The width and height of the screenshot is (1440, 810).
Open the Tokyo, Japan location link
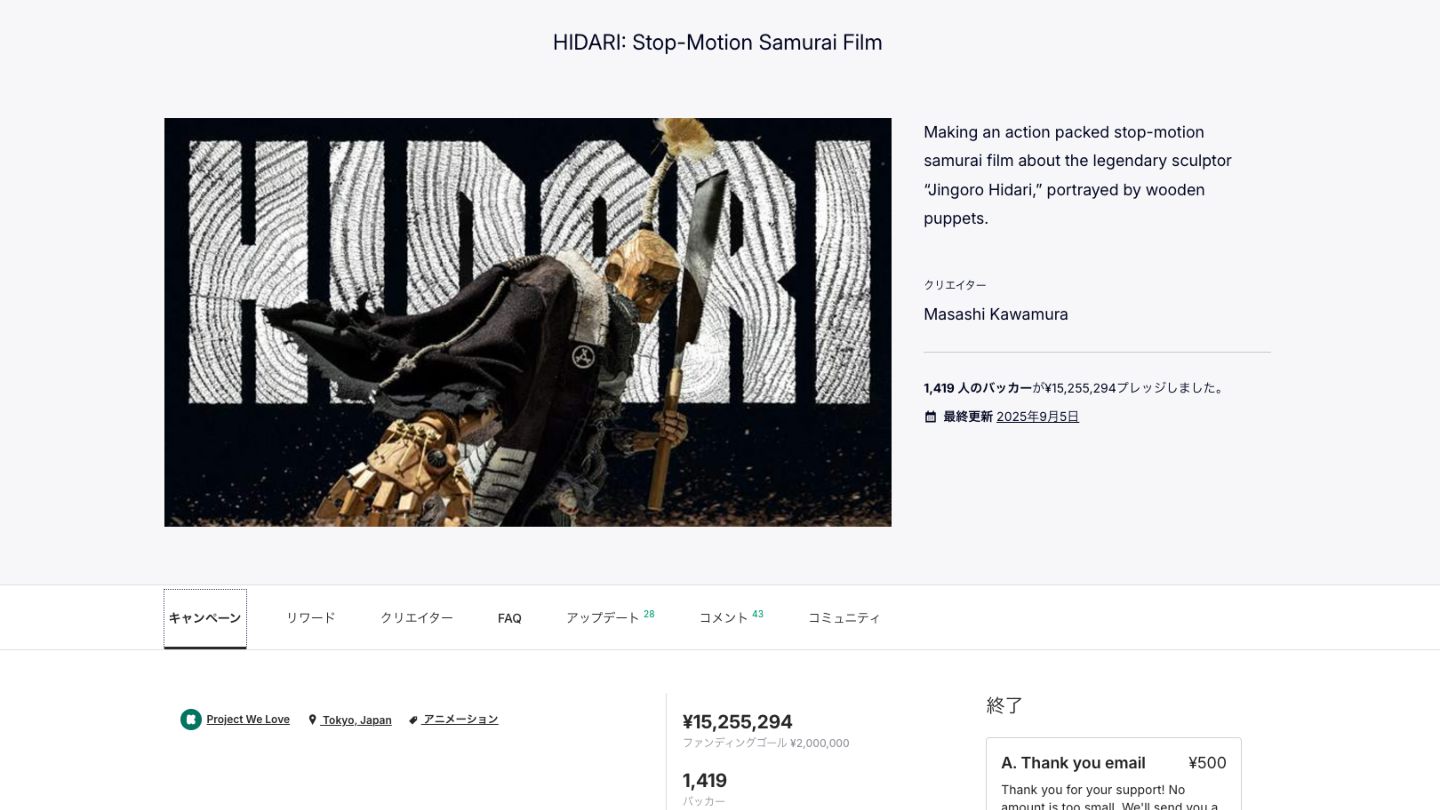click(x=356, y=720)
